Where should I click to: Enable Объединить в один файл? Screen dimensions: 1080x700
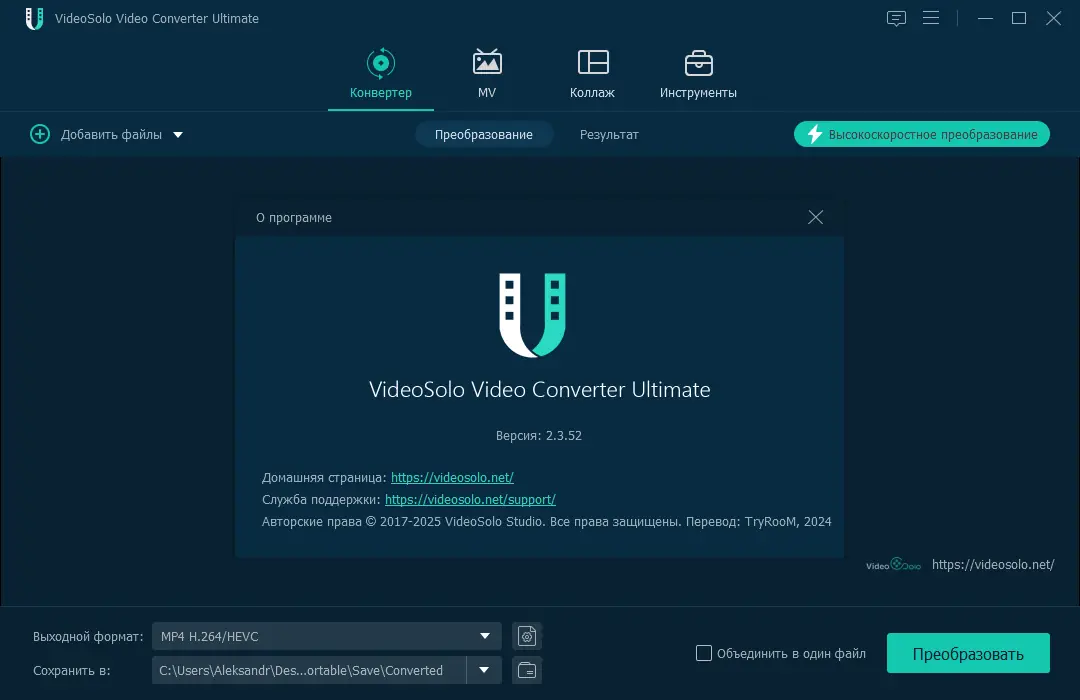[704, 653]
